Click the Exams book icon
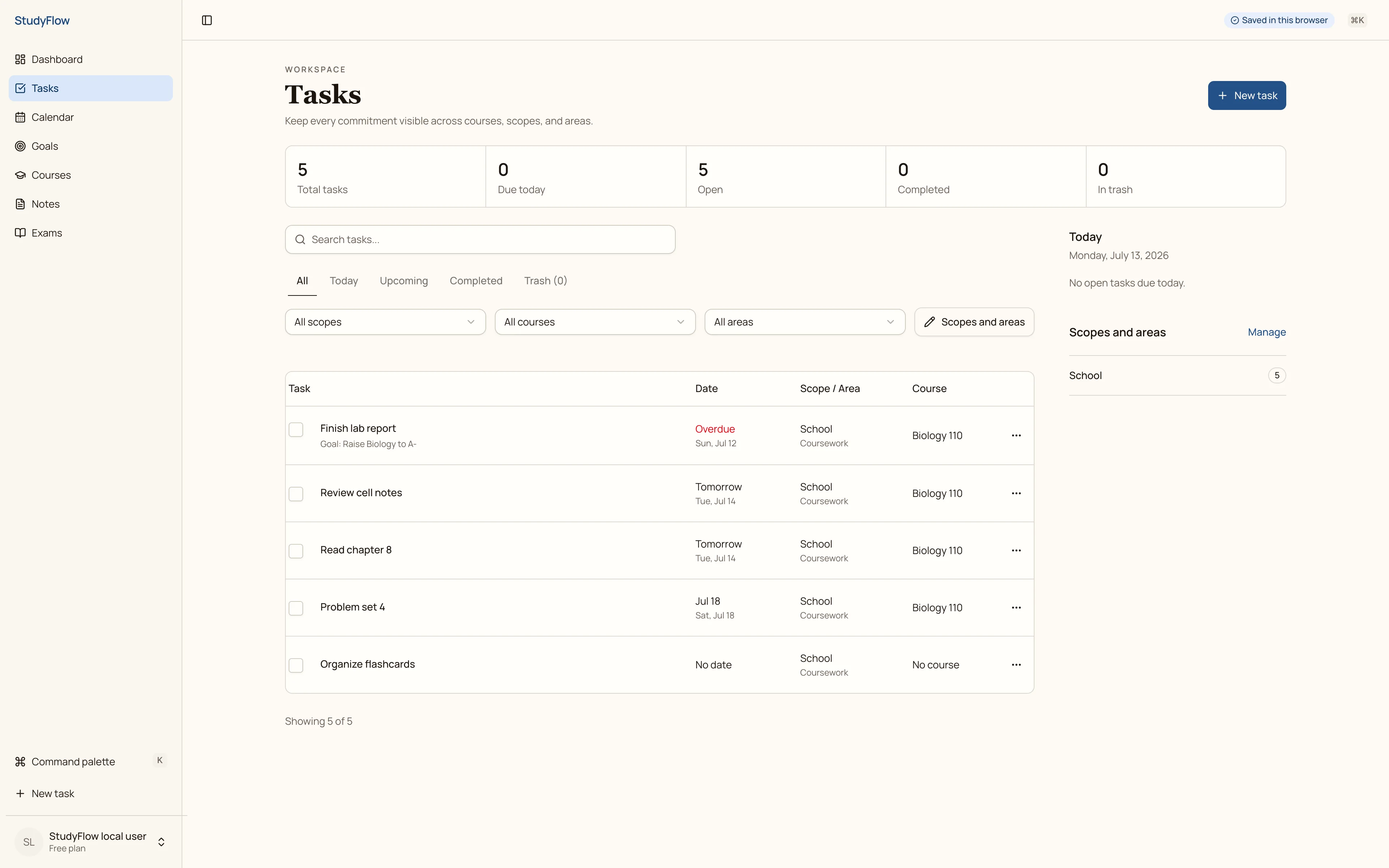Screen dimensions: 1389x868 pyautogui.click(x=20, y=233)
